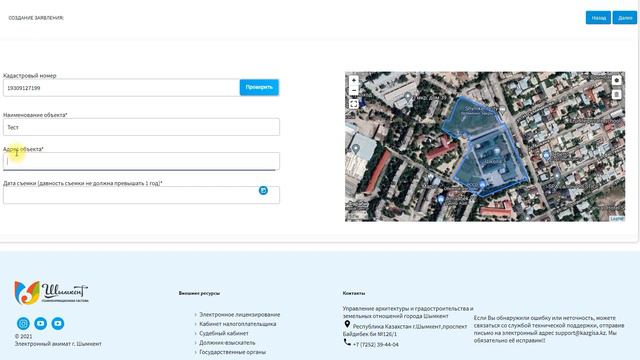Click the Проверить button to verify the cadastral number
The height and width of the screenshot is (360, 640).
(259, 87)
